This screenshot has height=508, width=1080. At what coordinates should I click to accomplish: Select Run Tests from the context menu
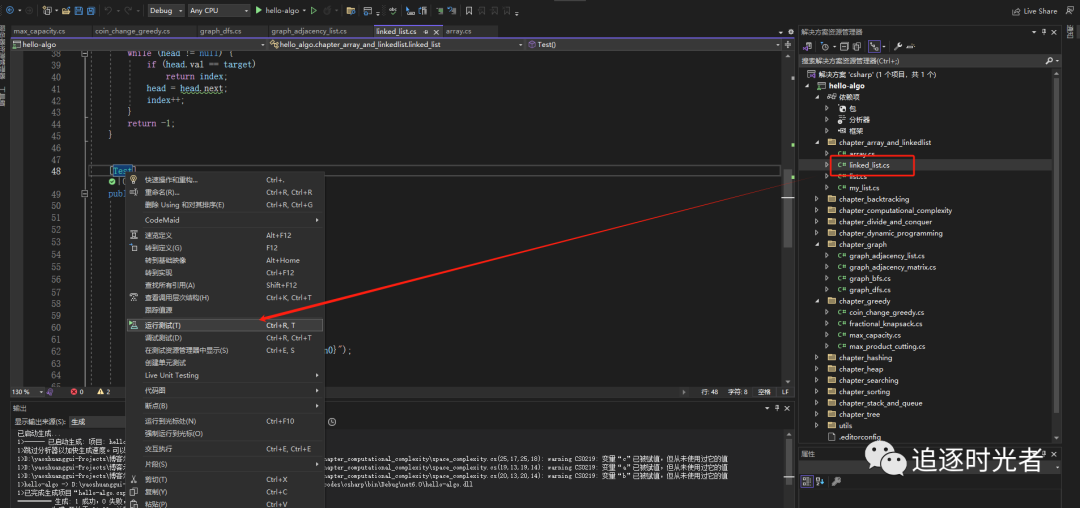click(x=163, y=325)
